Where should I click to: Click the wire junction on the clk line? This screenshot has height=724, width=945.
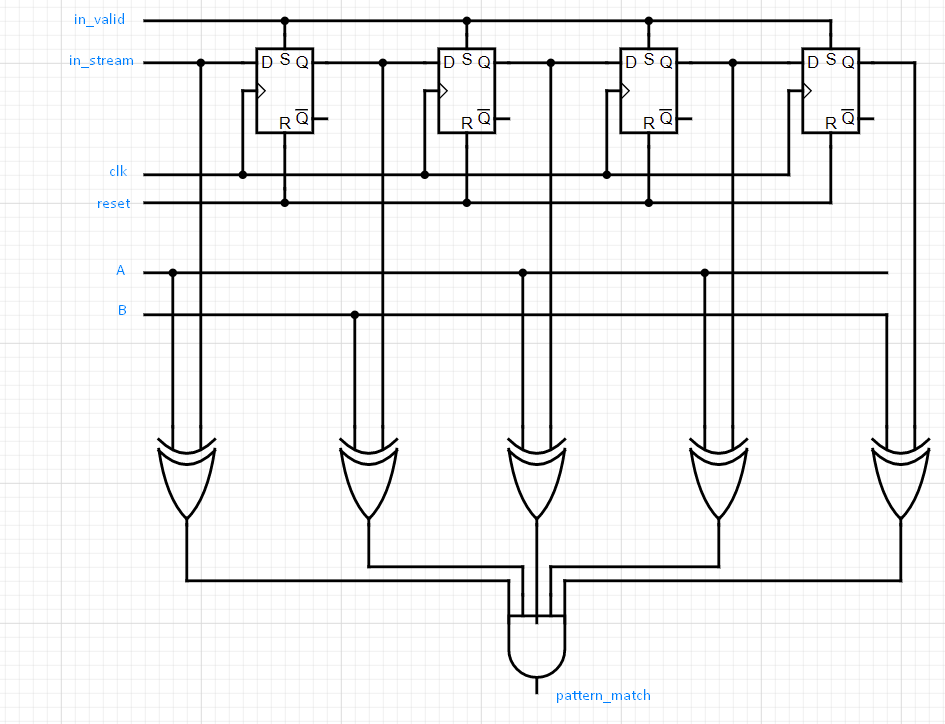click(242, 172)
